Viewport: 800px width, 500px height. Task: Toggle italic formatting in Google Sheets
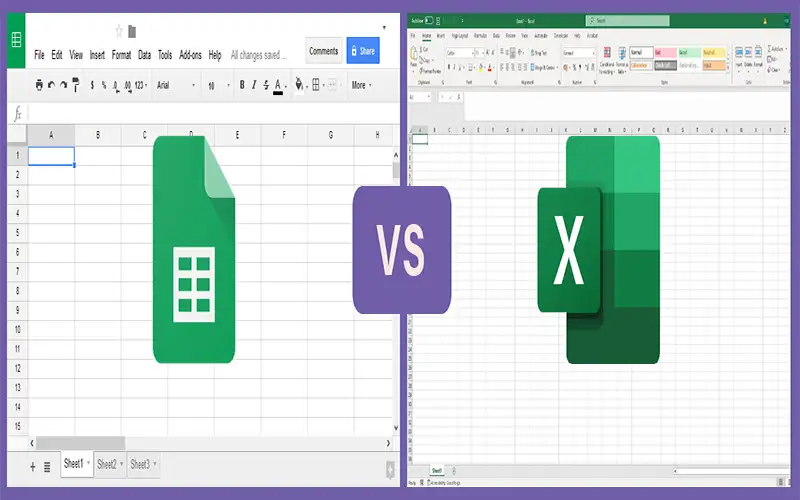pyautogui.click(x=254, y=86)
